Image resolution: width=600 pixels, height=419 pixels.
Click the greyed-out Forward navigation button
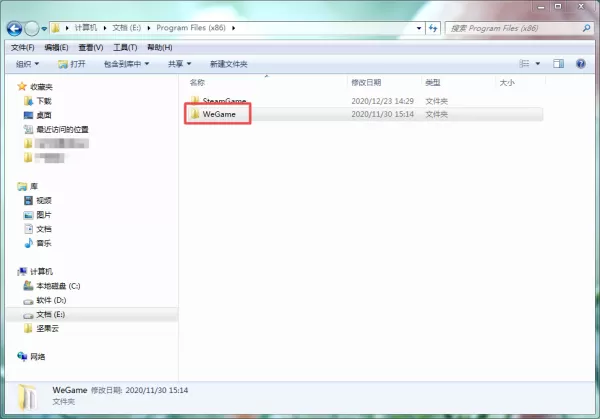pyautogui.click(x=31, y=28)
